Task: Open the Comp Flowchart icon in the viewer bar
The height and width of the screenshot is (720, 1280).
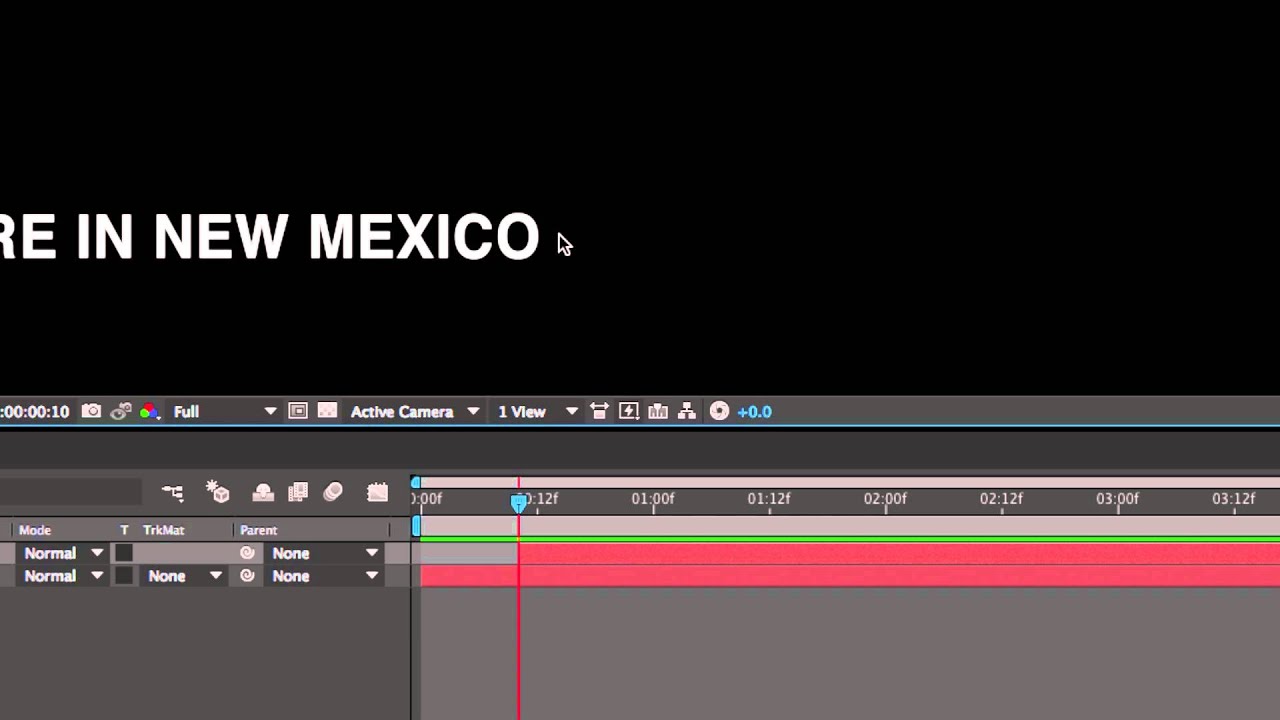Action: 687,411
